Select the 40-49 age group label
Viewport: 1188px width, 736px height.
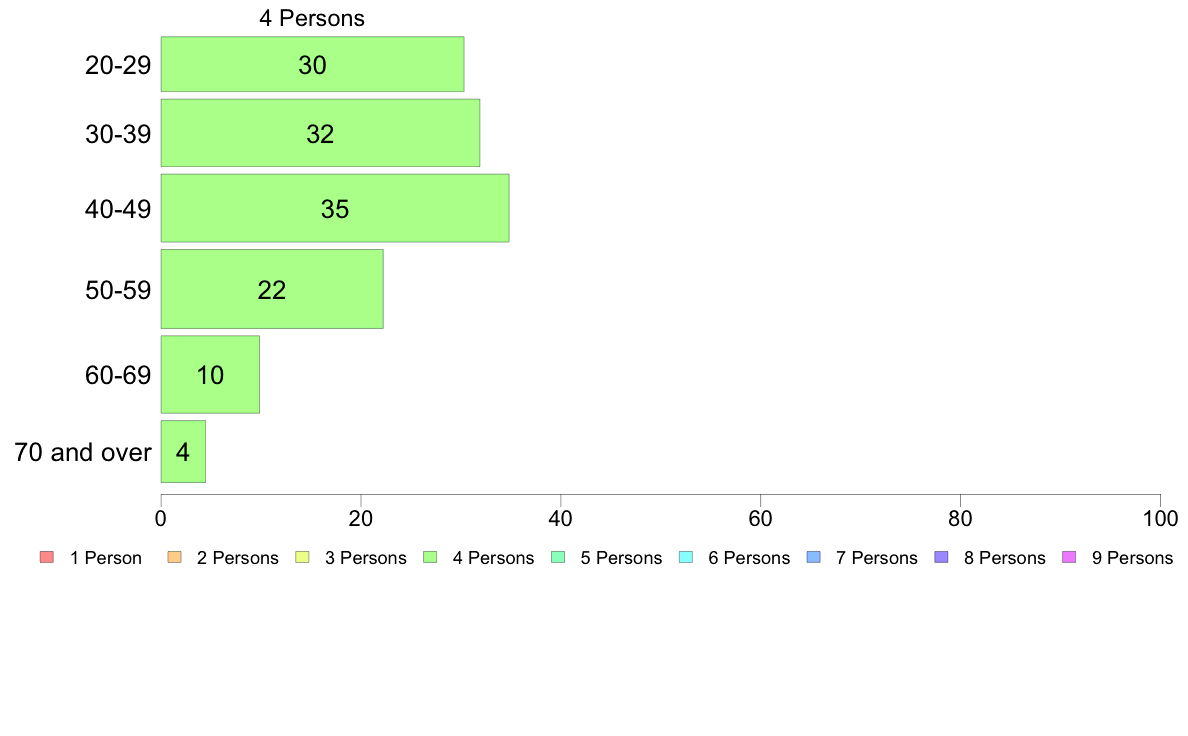(118, 209)
